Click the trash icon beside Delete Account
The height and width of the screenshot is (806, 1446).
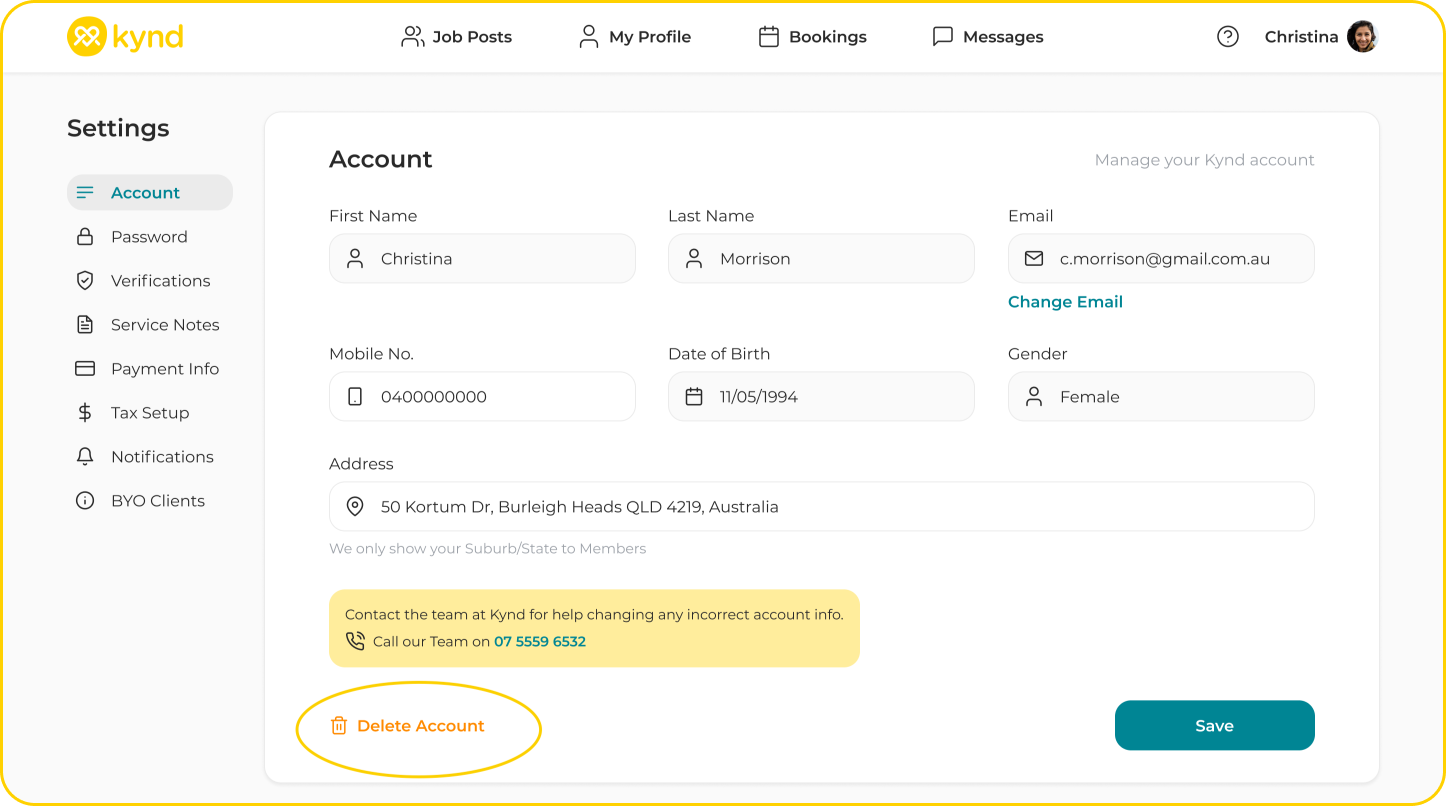339,726
